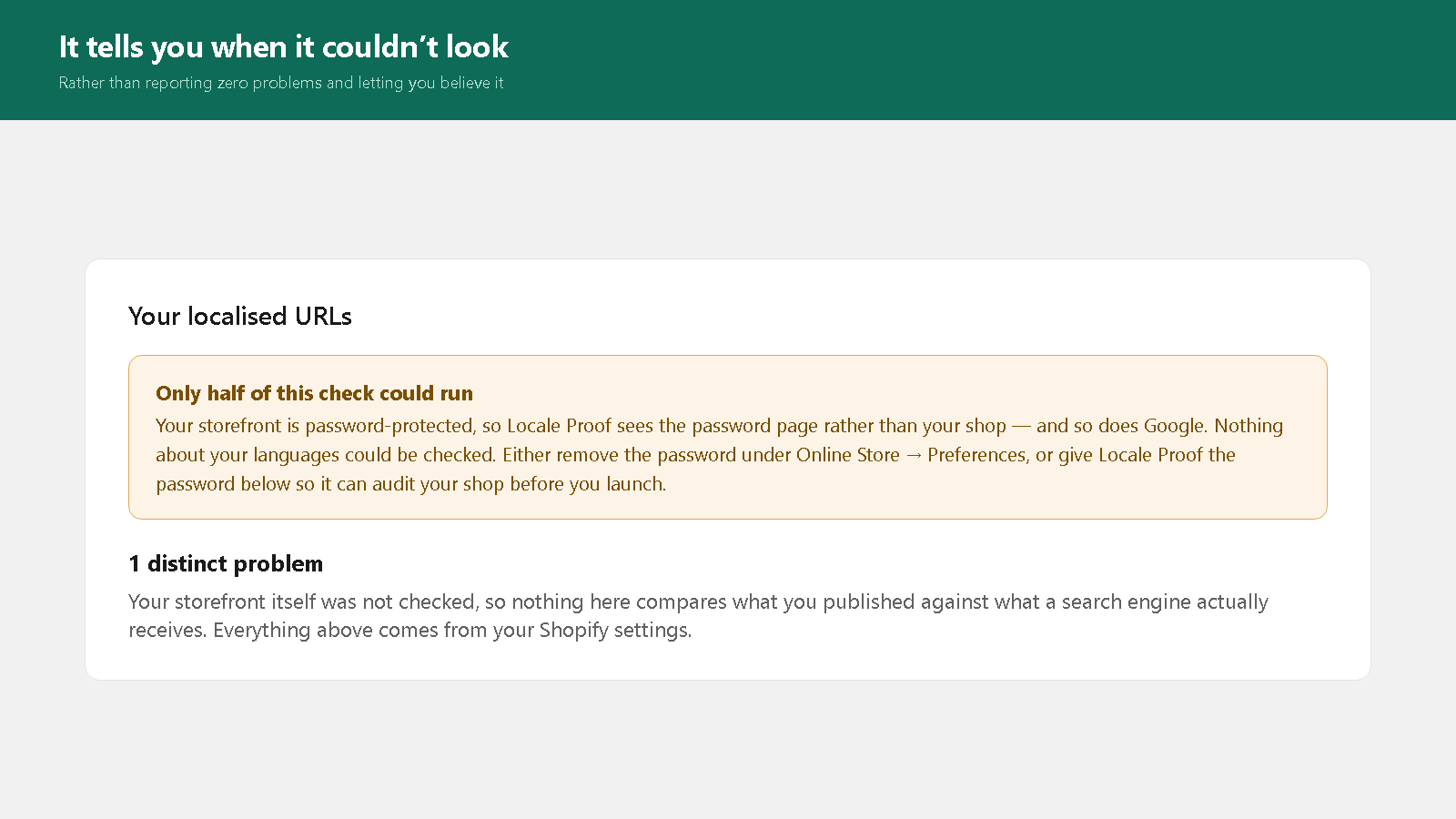Click the word "Preferences" in the warning banner
The width and height of the screenshot is (1456, 819).
click(x=976, y=455)
